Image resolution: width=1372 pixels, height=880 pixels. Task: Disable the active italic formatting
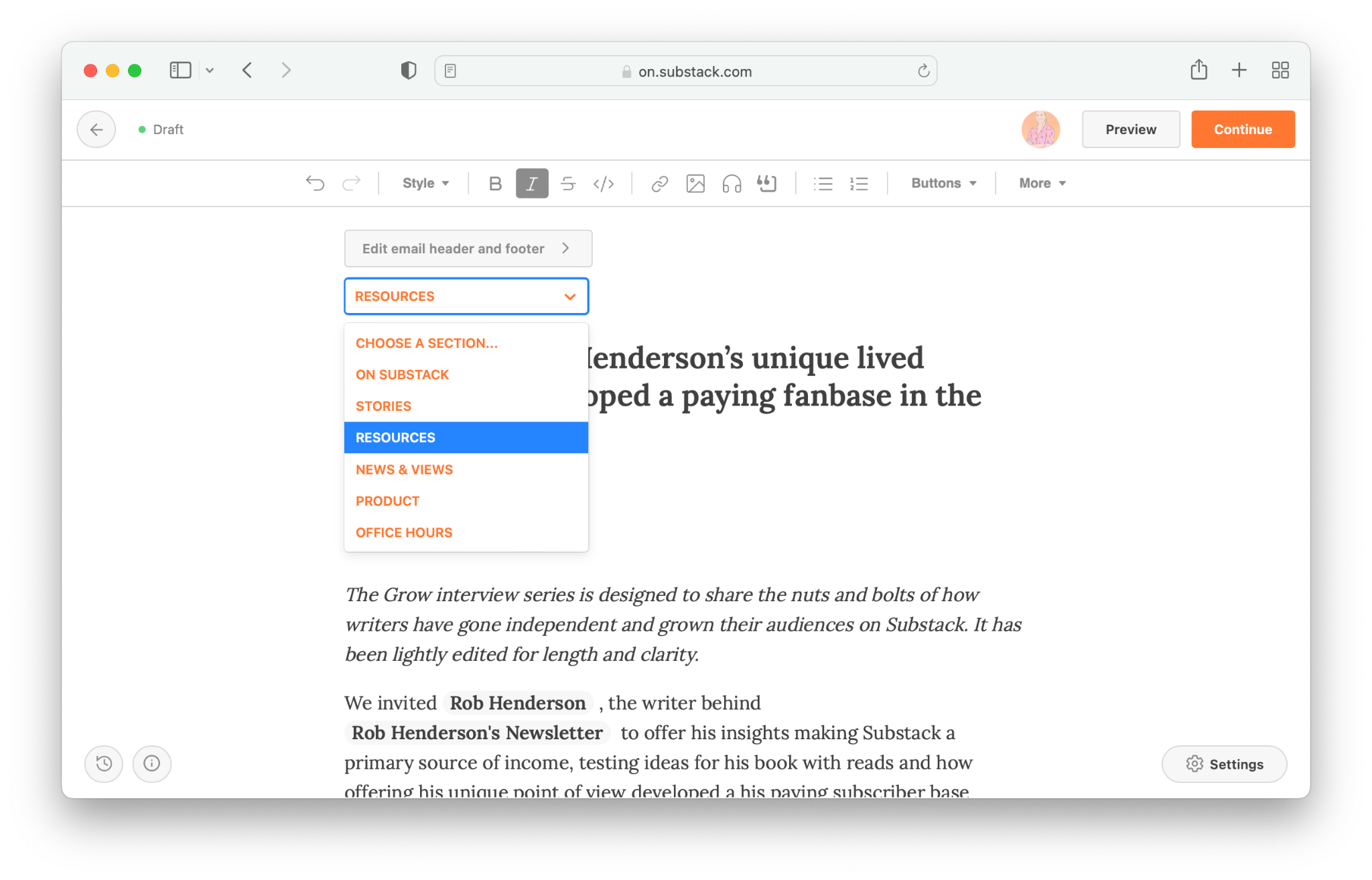click(531, 183)
